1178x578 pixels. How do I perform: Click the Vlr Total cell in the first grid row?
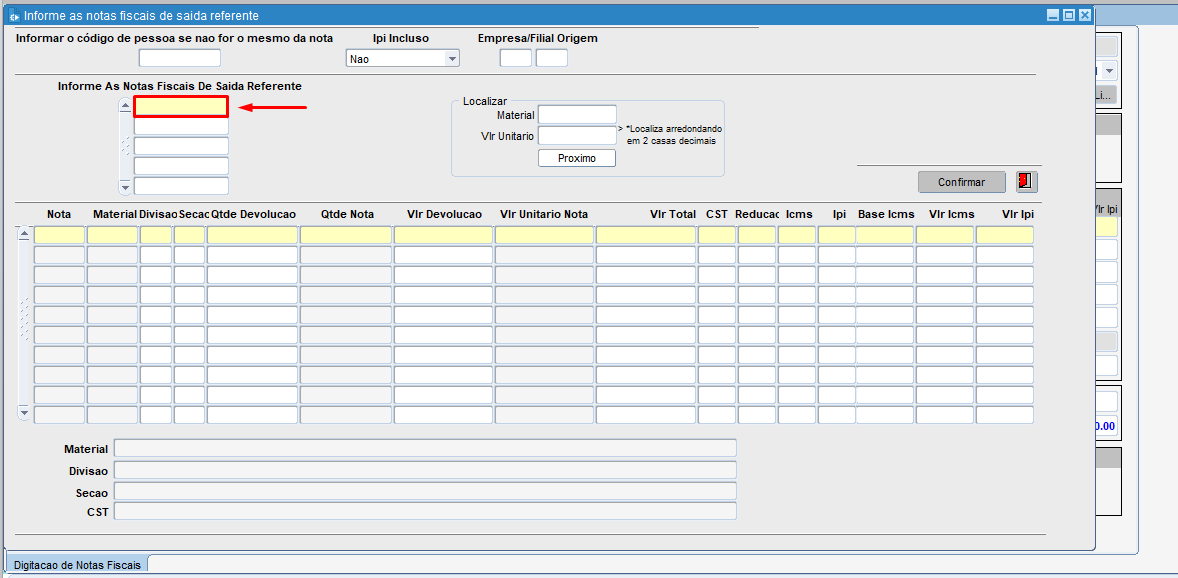[646, 235]
